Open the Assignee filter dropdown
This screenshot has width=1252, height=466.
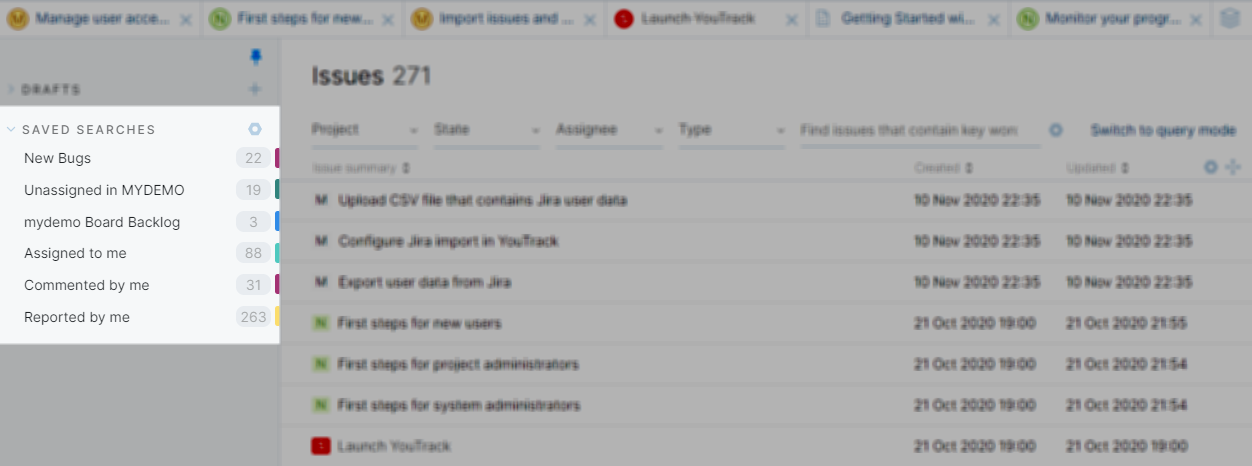(609, 130)
